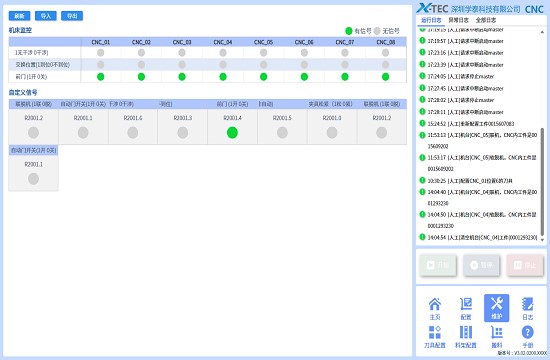Click the log panel scrollbar thumb
550x360 pixels.
[x=542, y=182]
